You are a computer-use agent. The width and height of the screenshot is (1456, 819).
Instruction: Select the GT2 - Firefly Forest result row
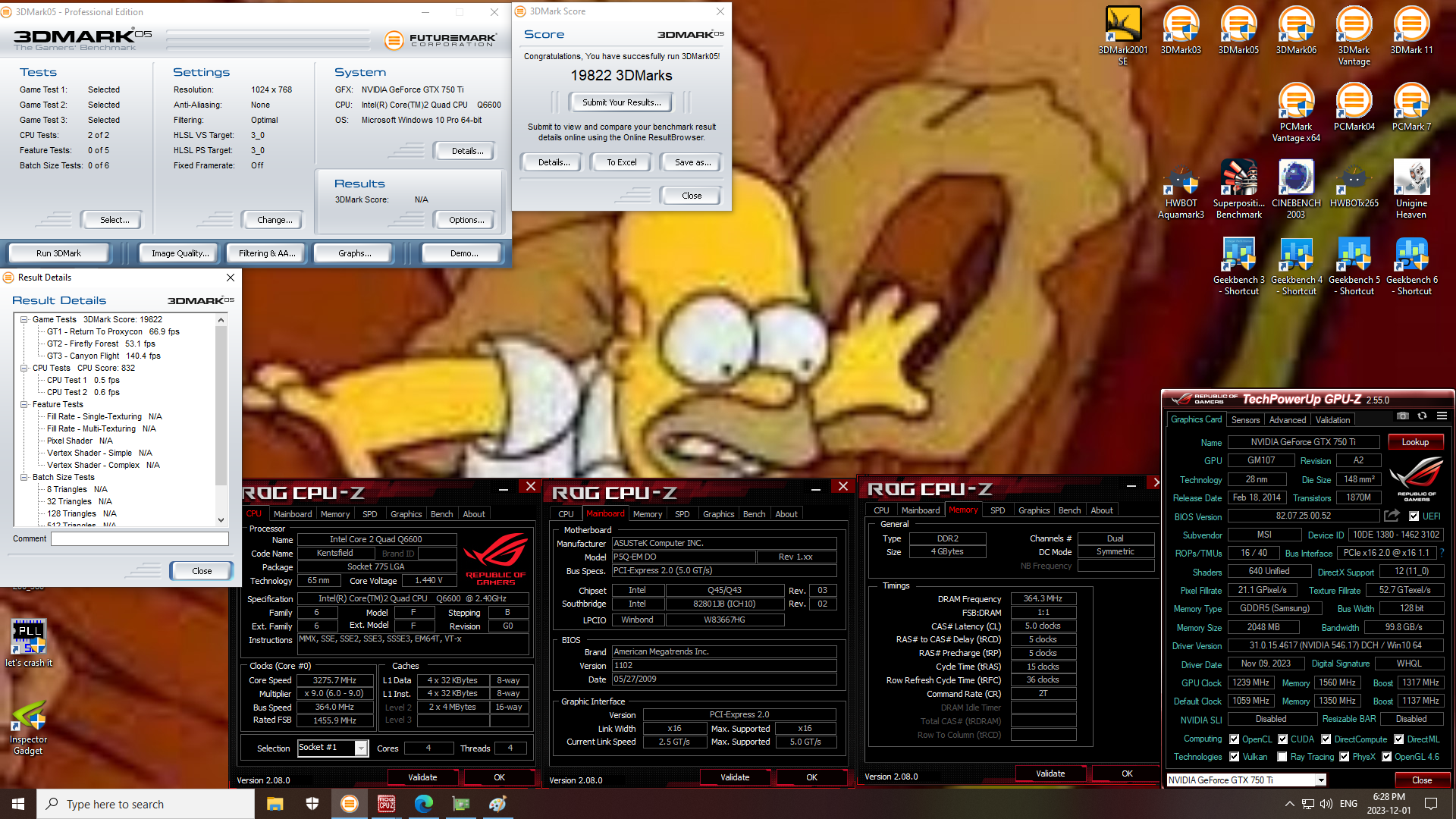click(101, 344)
